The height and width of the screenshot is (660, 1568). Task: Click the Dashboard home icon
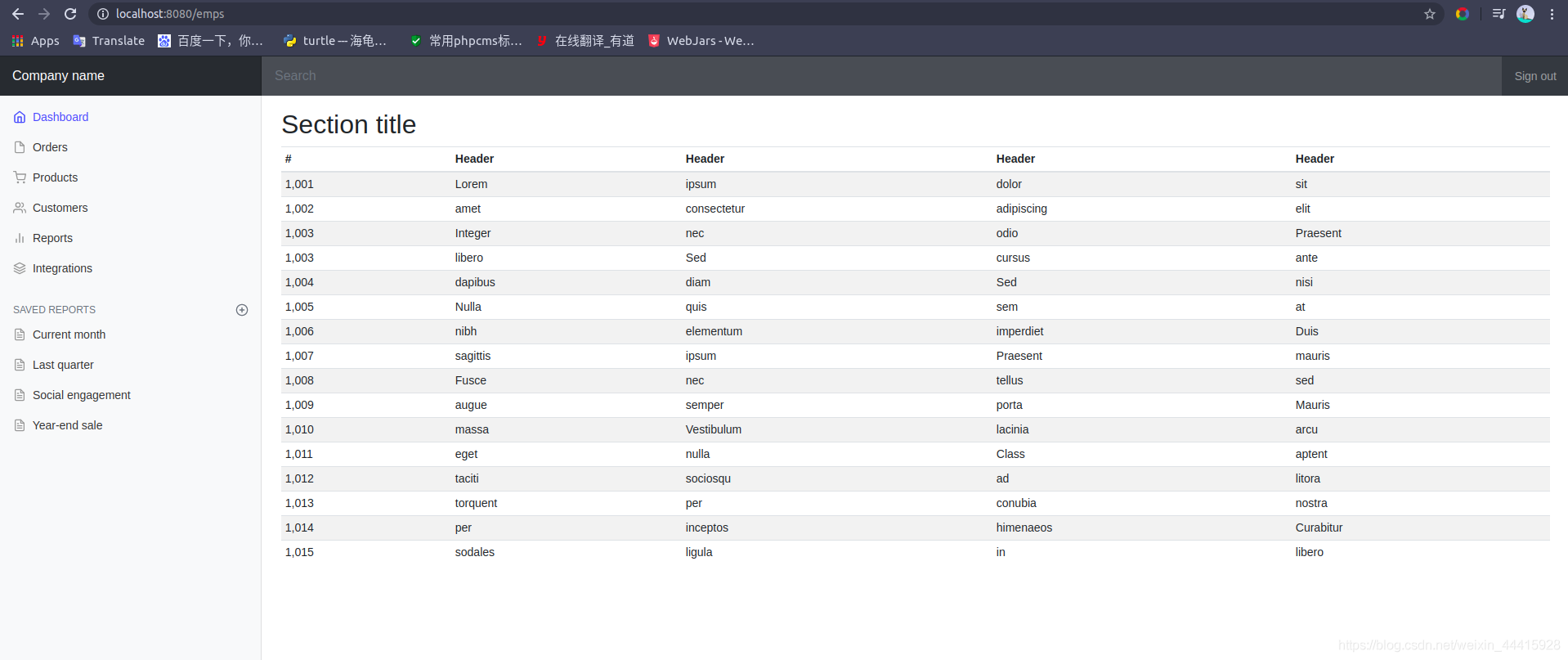pos(20,117)
